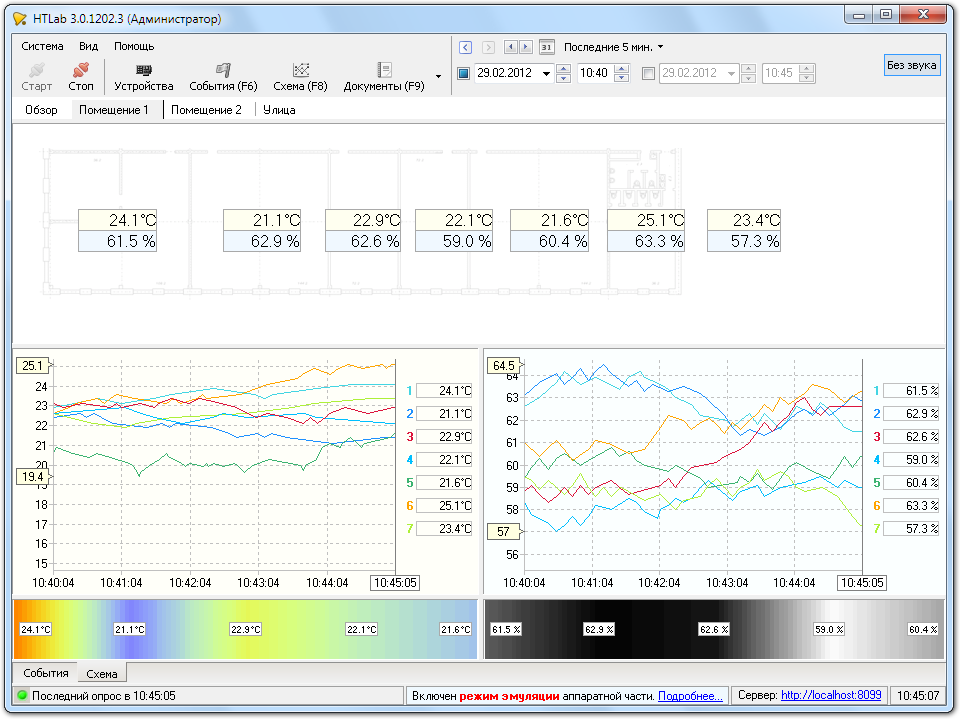Click the 19.4 lower marker on temperature axis

[33, 476]
